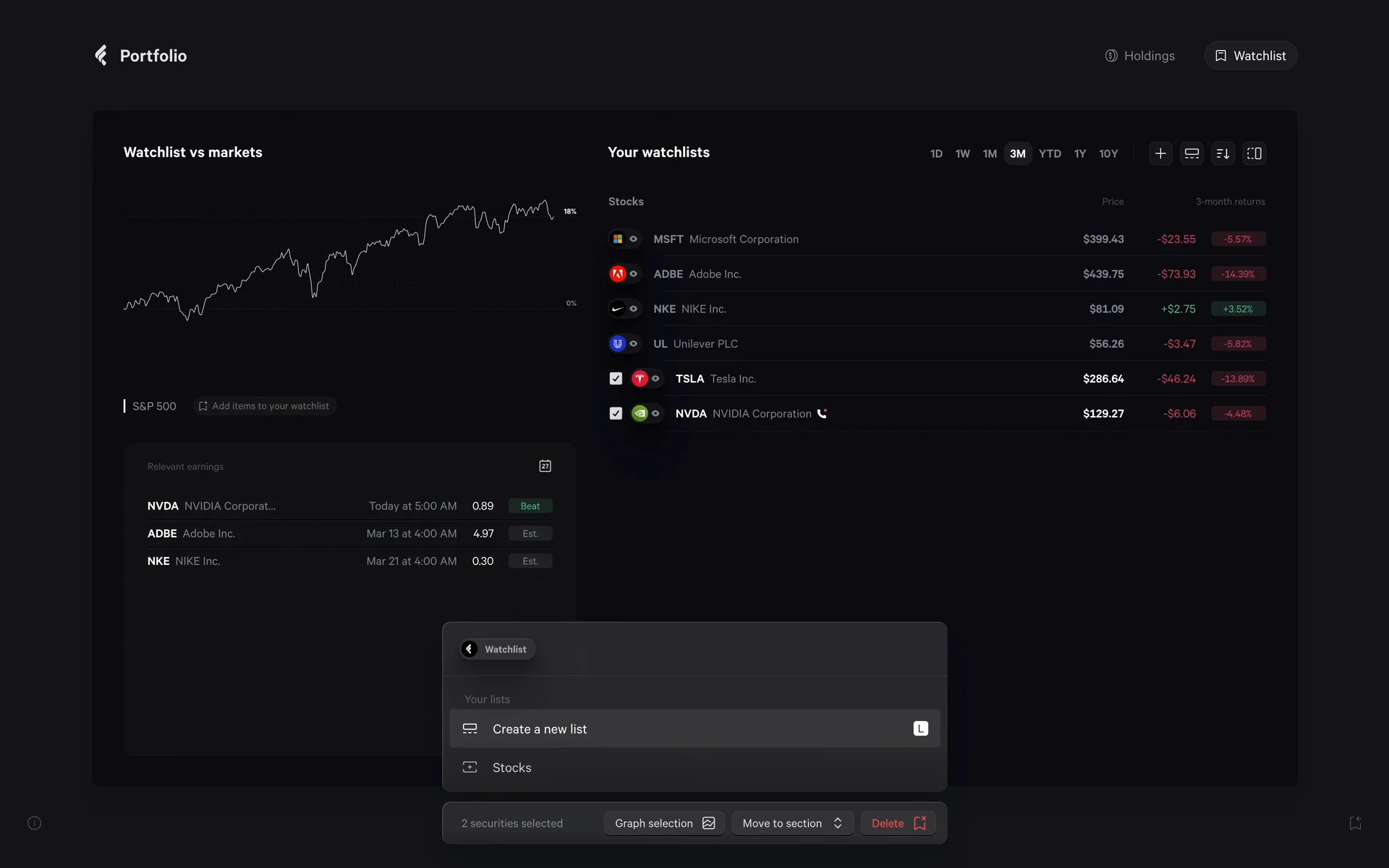This screenshot has height=868, width=1389.
Task: Switch to the Holdings tab
Action: coord(1140,56)
